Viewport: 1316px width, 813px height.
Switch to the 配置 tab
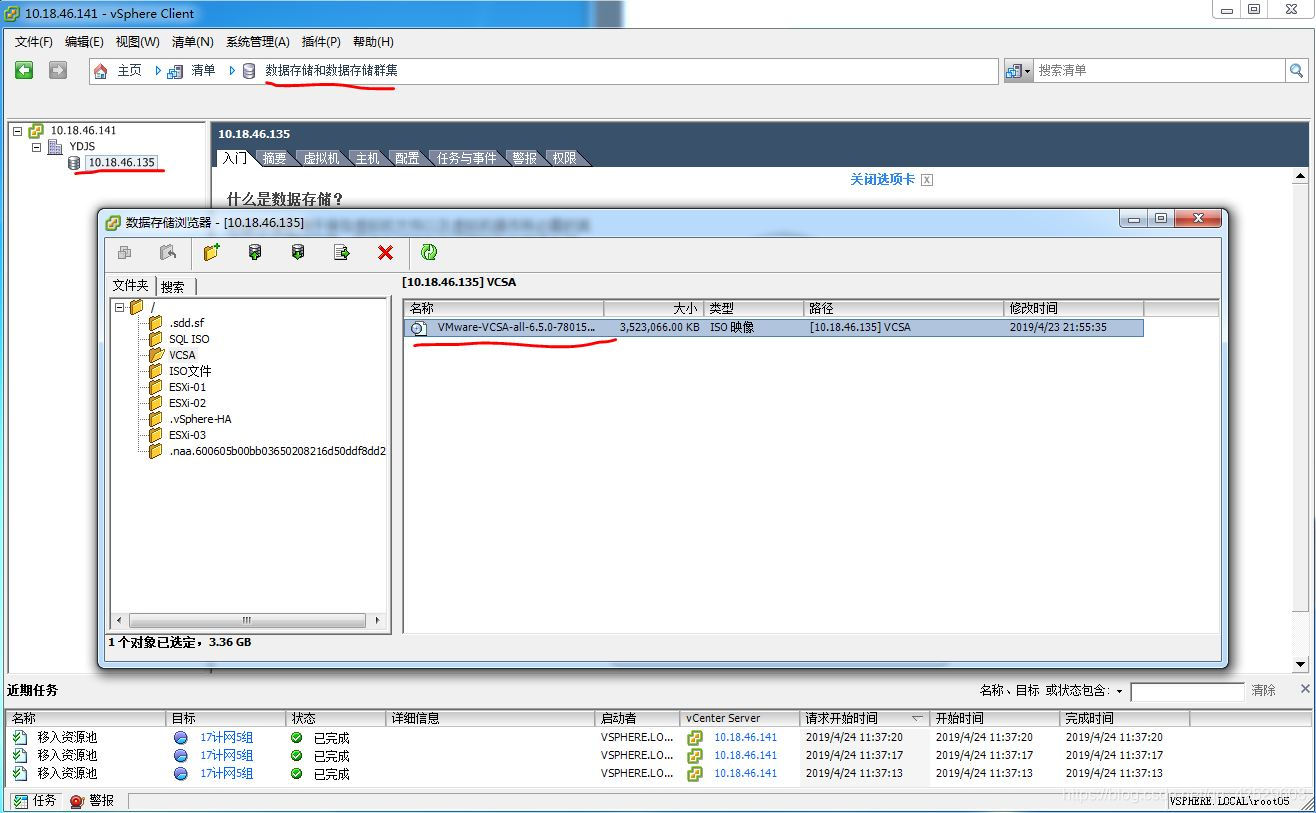(x=407, y=158)
